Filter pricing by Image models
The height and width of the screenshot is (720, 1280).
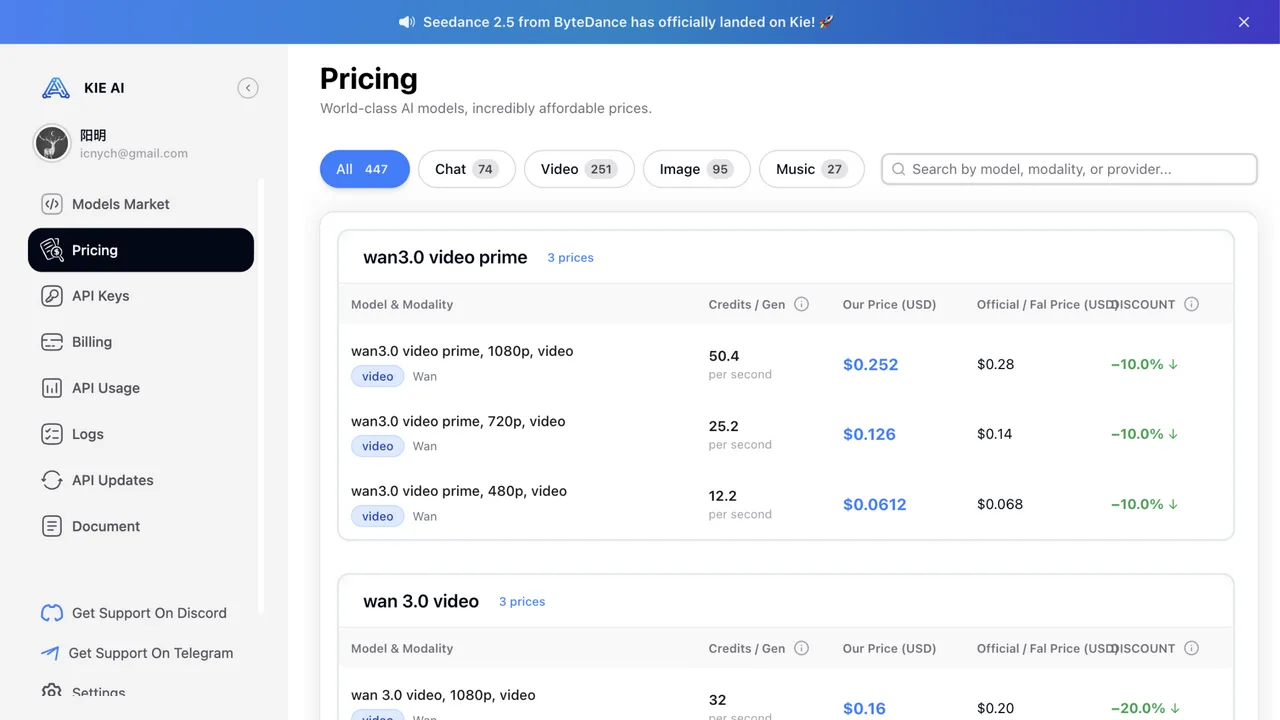pos(697,169)
